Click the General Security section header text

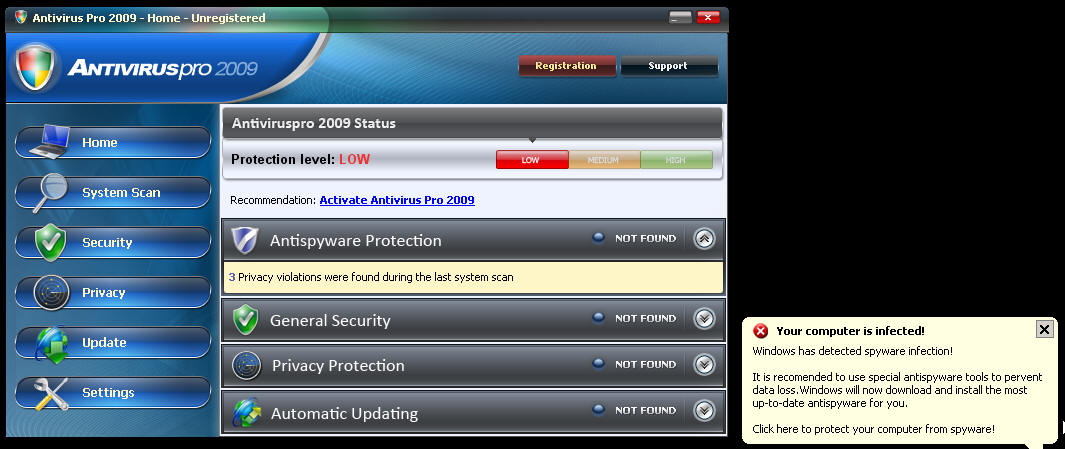330,321
